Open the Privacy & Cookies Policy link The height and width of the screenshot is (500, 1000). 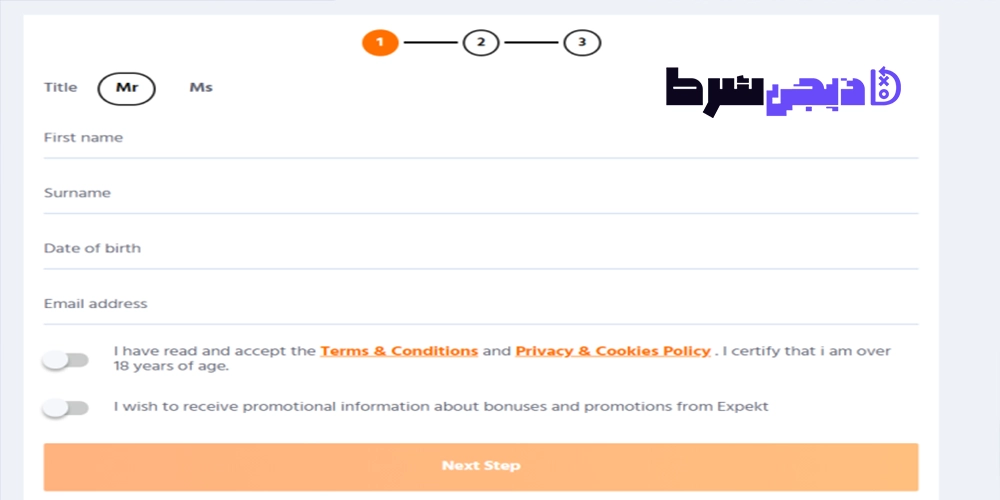click(x=613, y=351)
